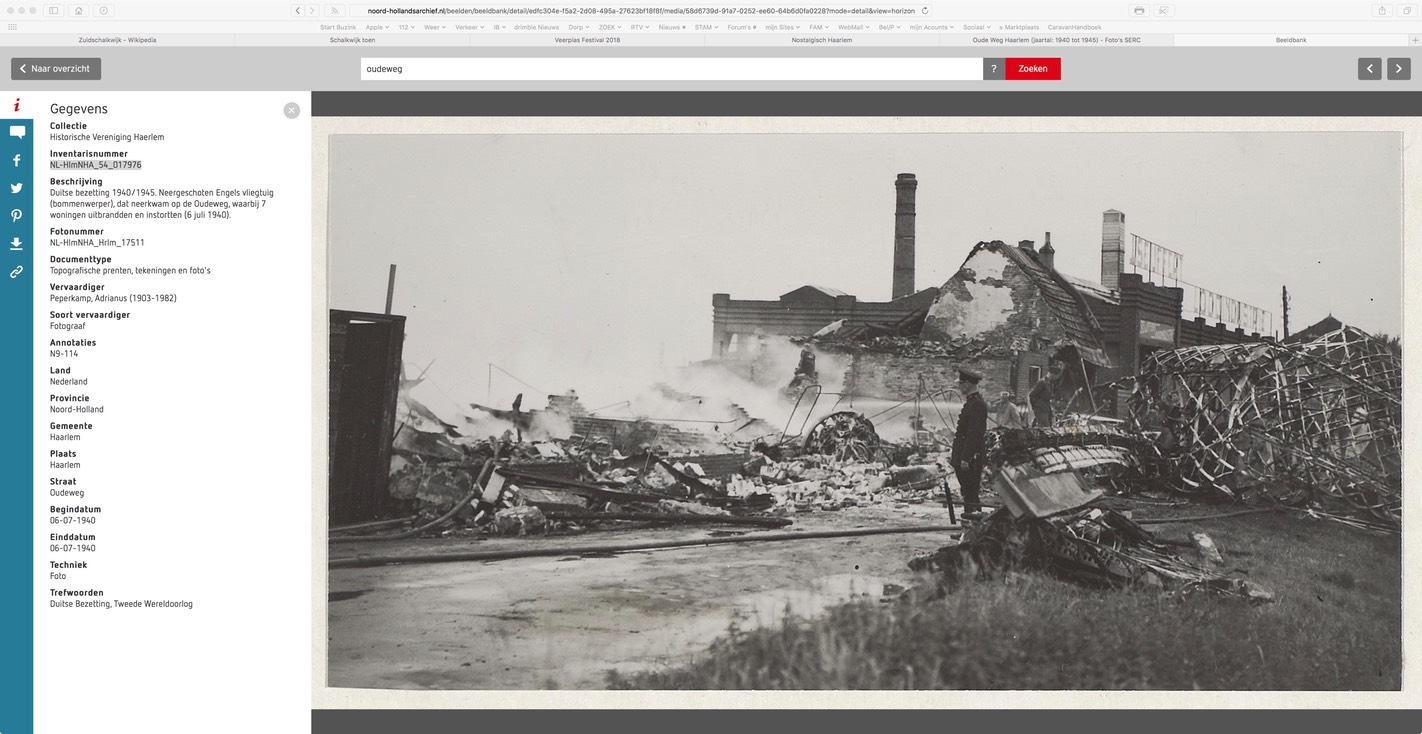Switch to Zuidschalkwijk - Wikipedia tab

(117, 40)
